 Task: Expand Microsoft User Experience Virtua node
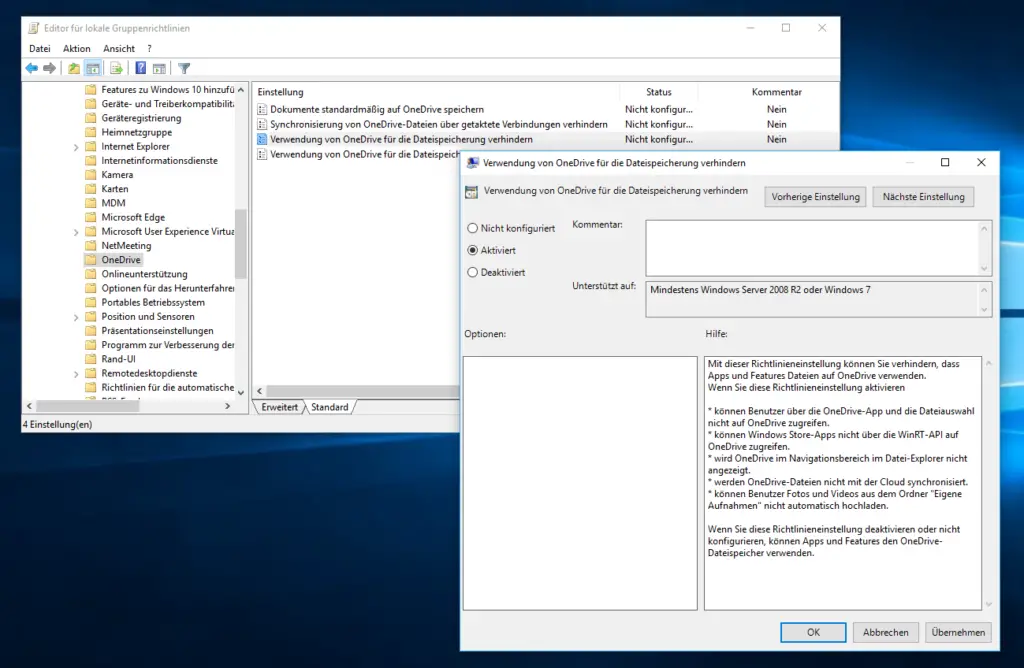tap(76, 232)
